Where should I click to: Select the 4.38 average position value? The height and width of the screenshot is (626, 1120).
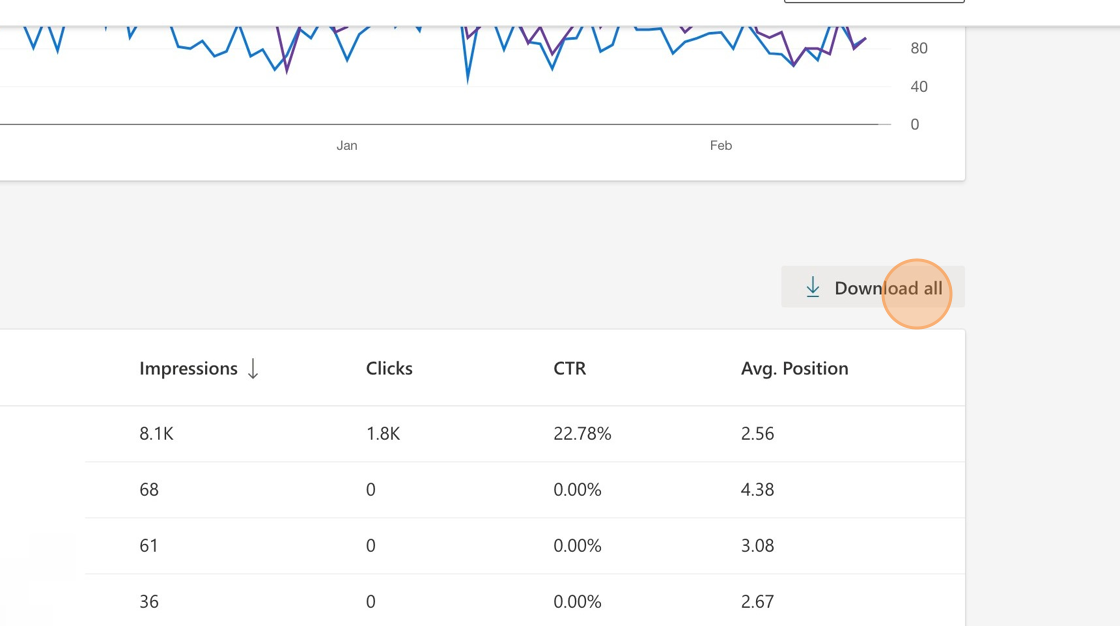(x=757, y=490)
